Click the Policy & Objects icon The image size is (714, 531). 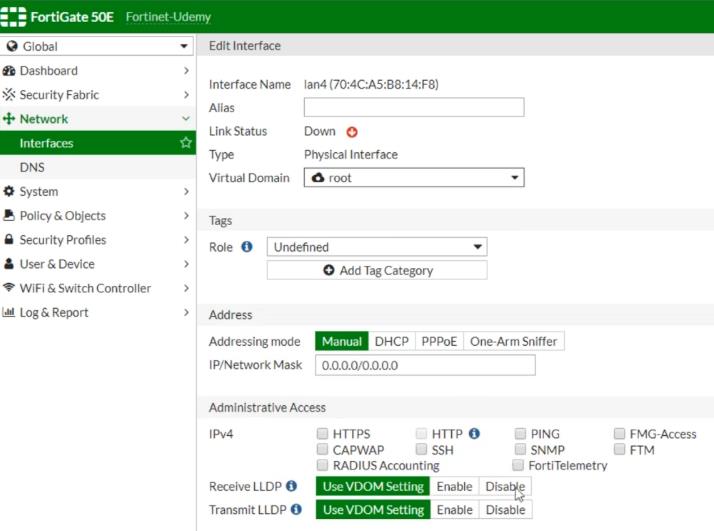coord(9,215)
